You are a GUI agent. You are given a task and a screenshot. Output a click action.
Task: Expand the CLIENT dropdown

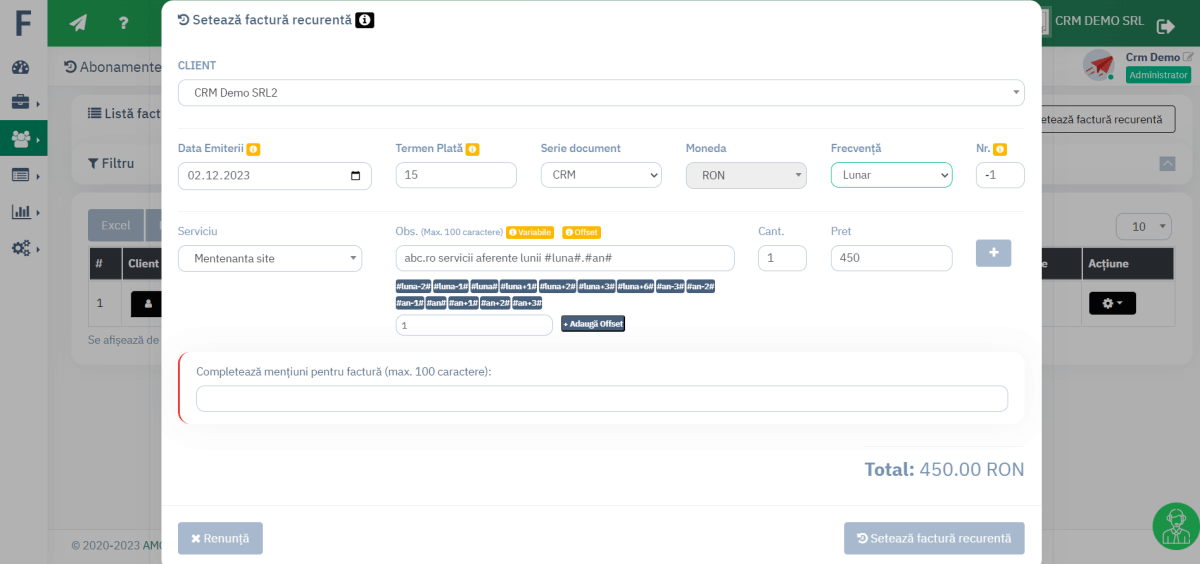point(601,93)
